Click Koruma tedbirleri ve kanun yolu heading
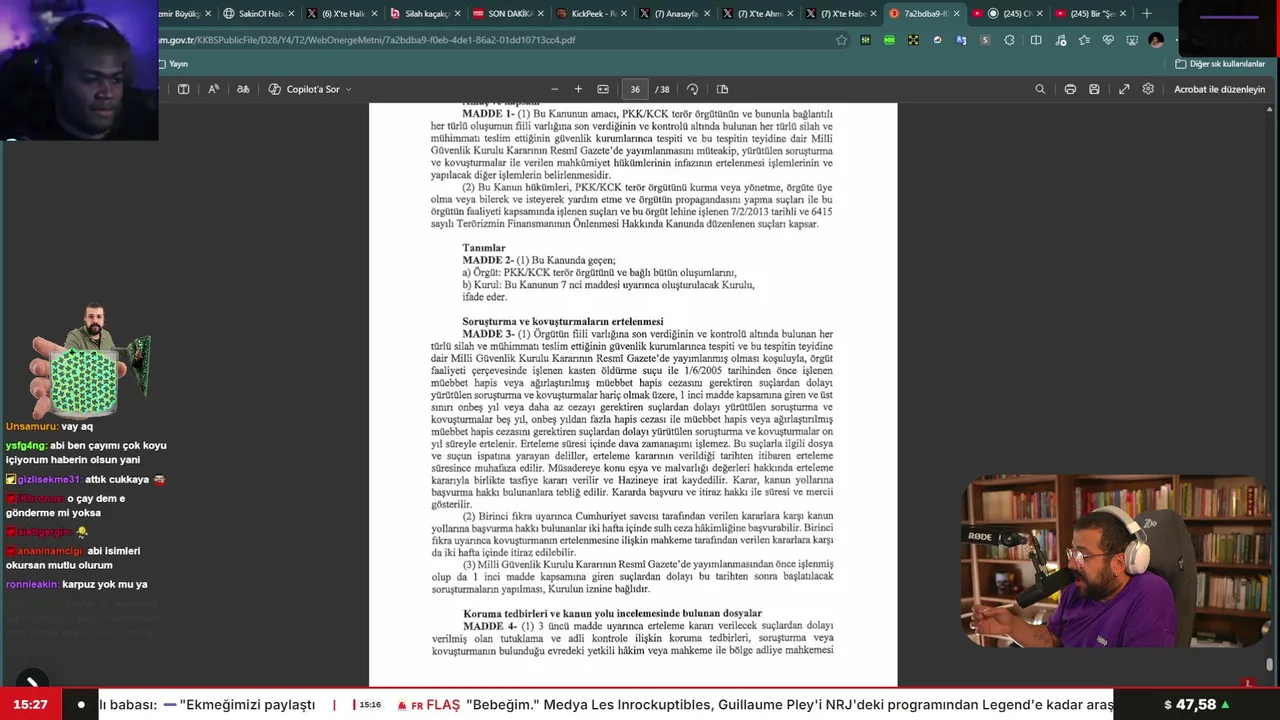 (612, 613)
